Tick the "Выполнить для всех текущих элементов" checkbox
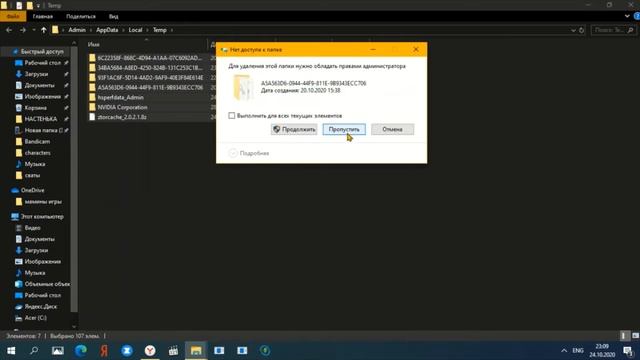Screen dimensions: 640x360 point(232,116)
